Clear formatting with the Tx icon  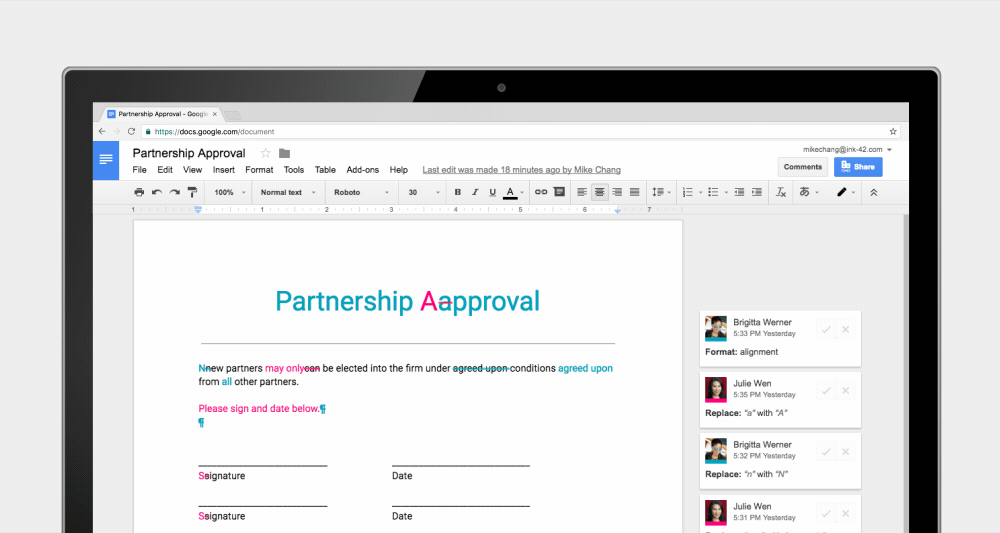pos(781,192)
